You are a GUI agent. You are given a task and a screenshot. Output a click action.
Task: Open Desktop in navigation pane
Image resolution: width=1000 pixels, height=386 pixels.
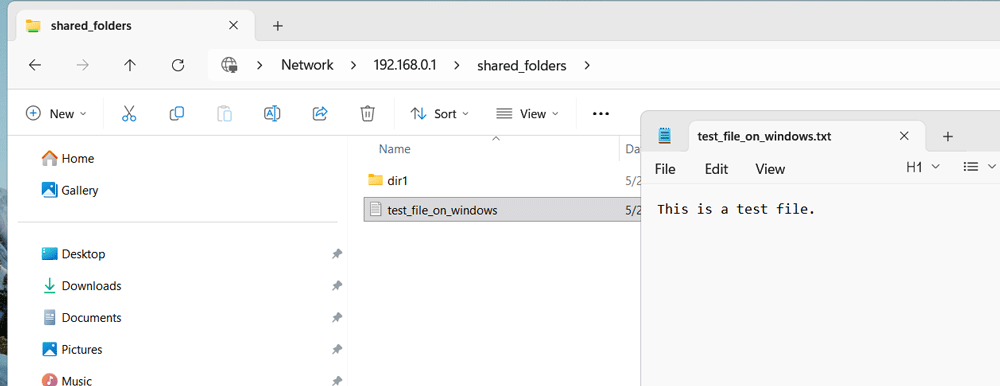point(73,254)
